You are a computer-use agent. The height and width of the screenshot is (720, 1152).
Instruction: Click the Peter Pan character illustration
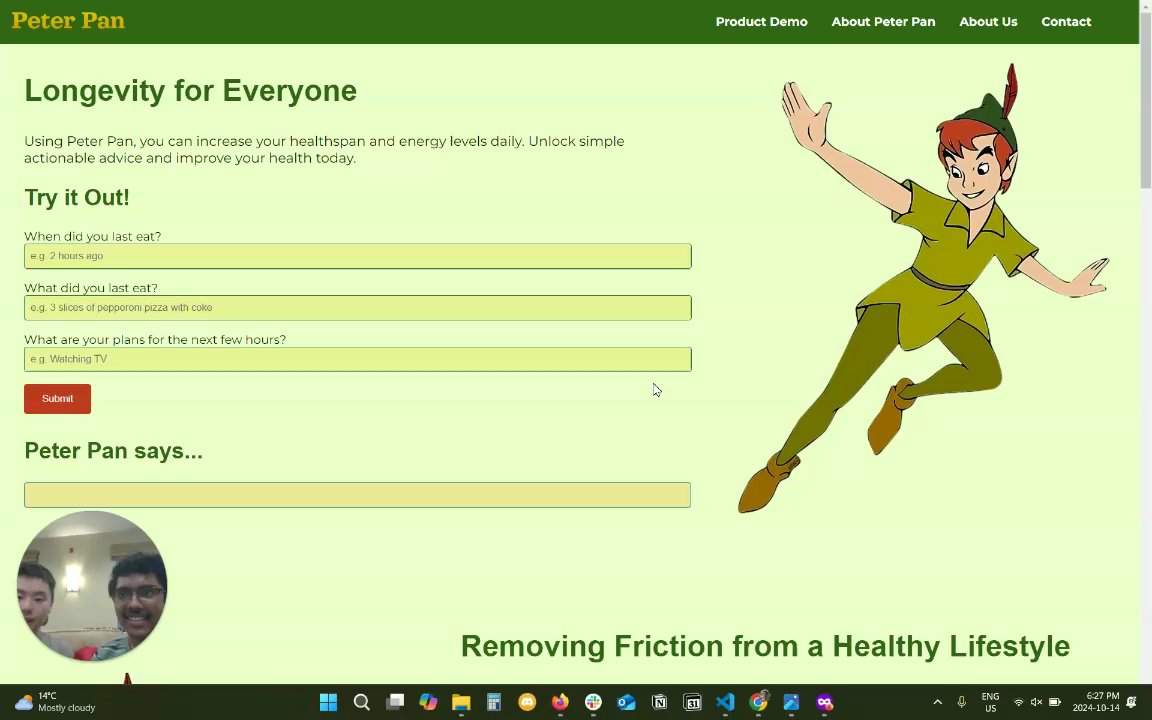tap(923, 288)
